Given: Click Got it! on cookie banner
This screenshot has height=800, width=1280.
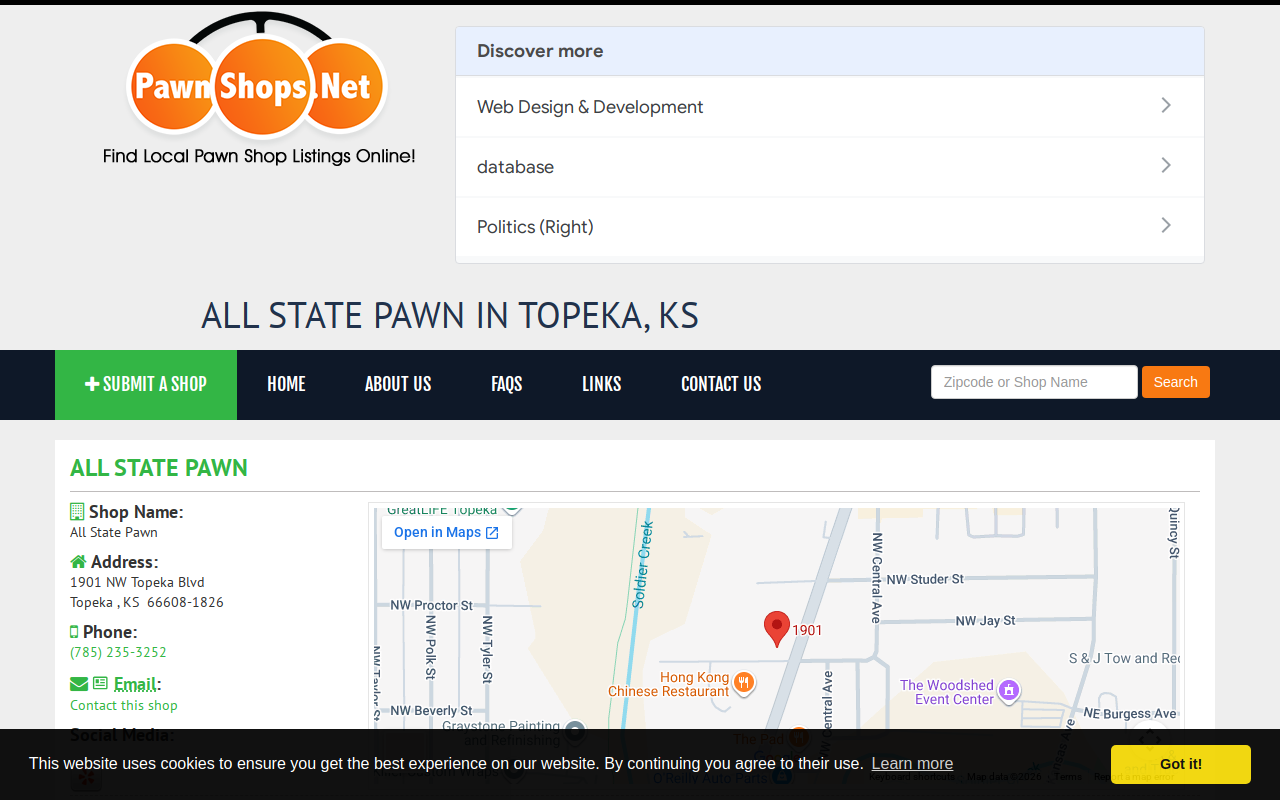Looking at the screenshot, I should (x=1181, y=764).
